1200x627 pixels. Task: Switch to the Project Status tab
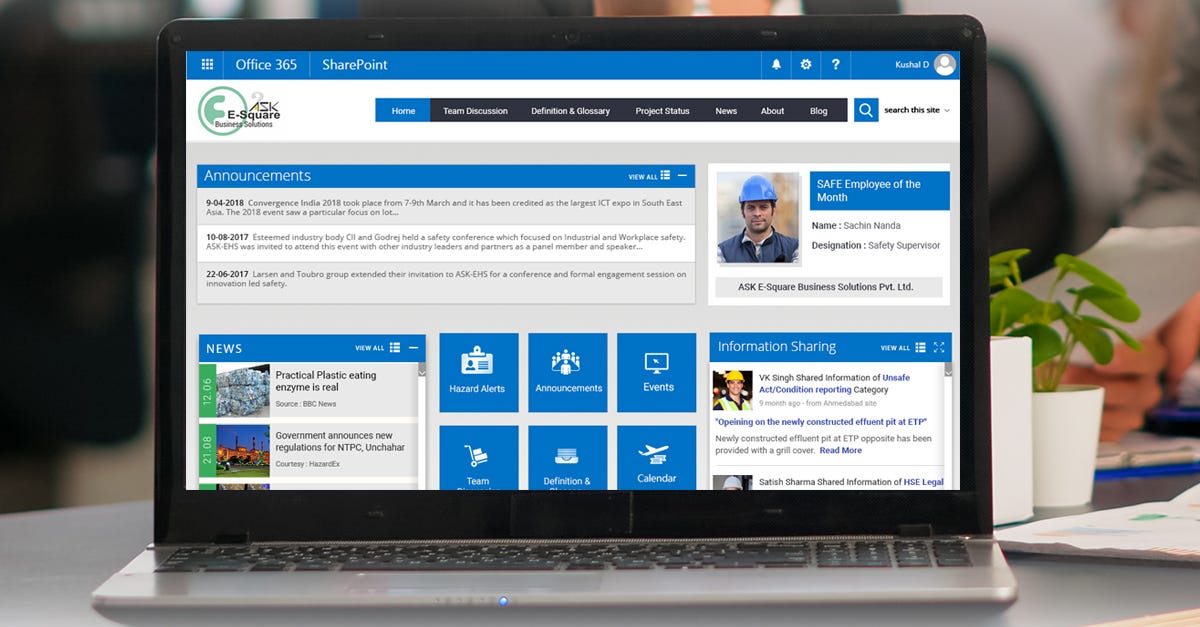(662, 110)
